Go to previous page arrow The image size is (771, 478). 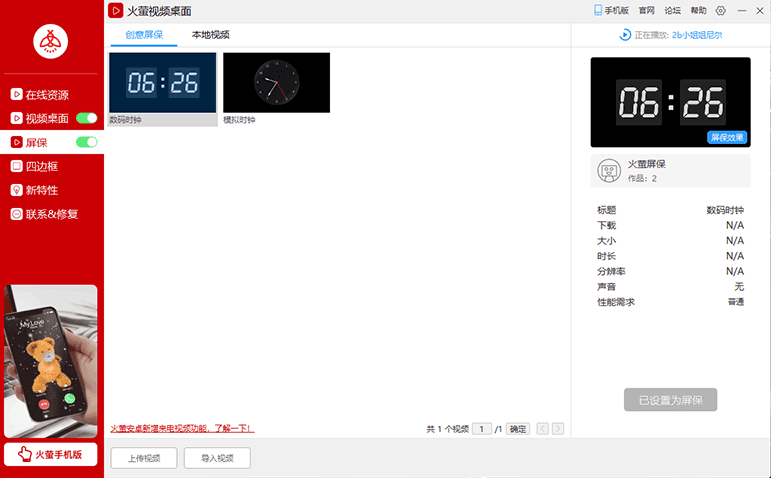[542, 429]
